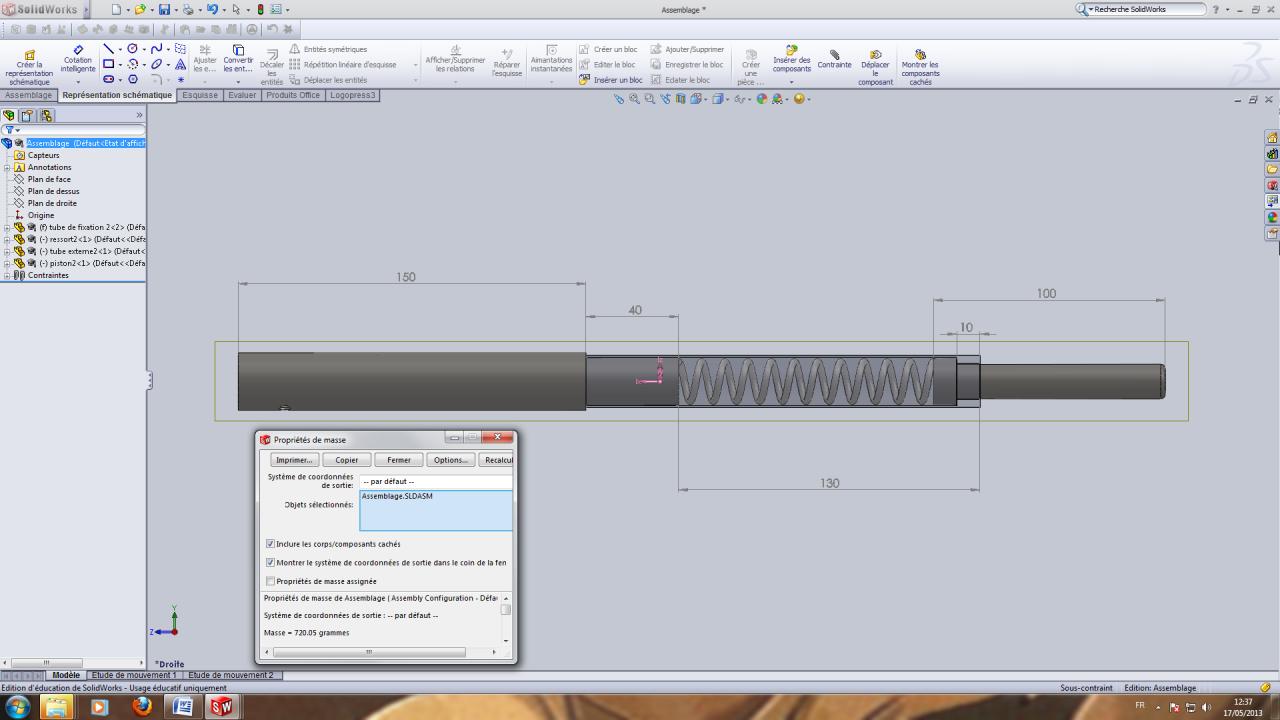Viewport: 1280px width, 720px height.
Task: Toggle Inclure les corps/composants cachés checkbox
Action: pyautogui.click(x=270, y=544)
